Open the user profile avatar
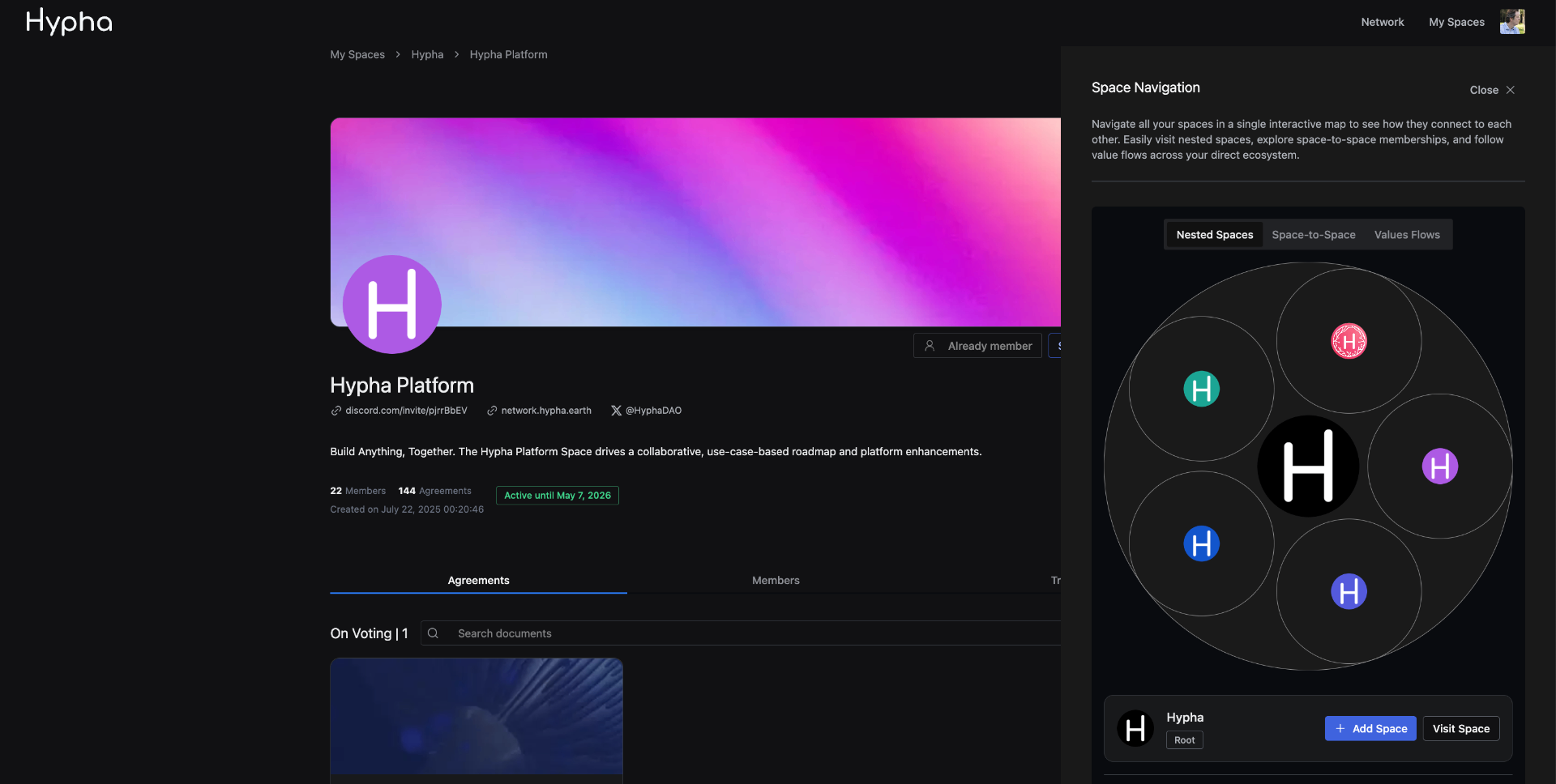Viewport: 1556px width, 784px height. [1512, 22]
